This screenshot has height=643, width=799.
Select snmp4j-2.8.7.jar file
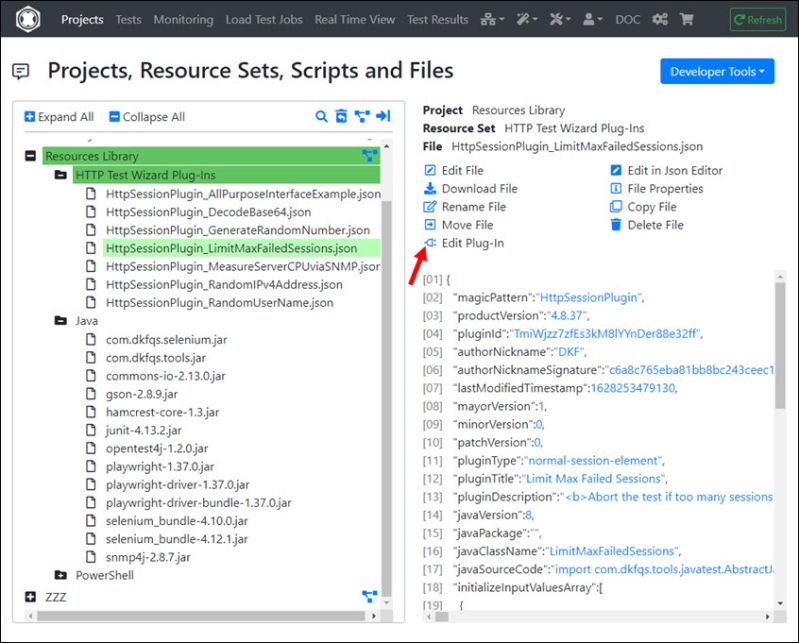click(148, 557)
